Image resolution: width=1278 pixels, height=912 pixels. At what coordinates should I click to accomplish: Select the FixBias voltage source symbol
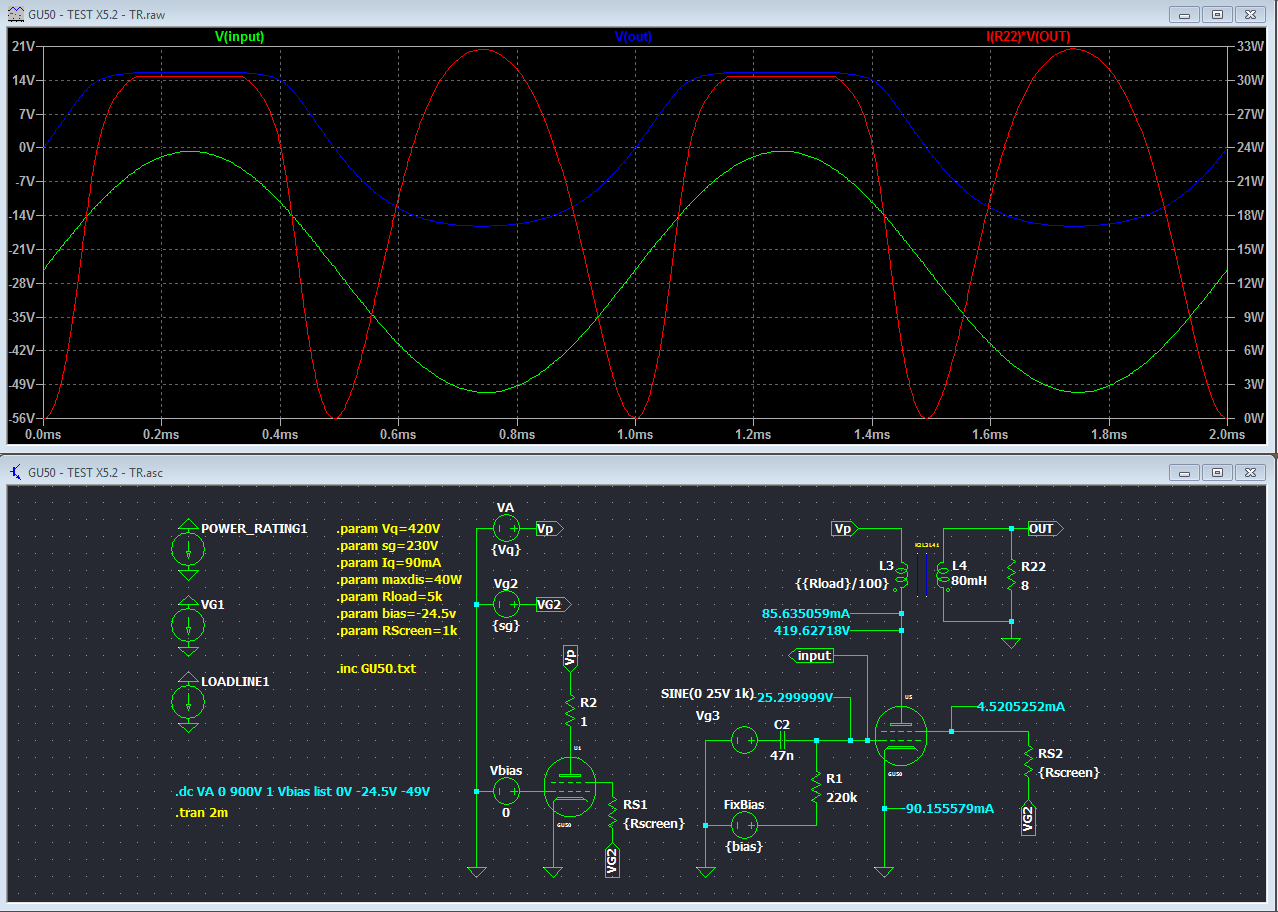744,825
